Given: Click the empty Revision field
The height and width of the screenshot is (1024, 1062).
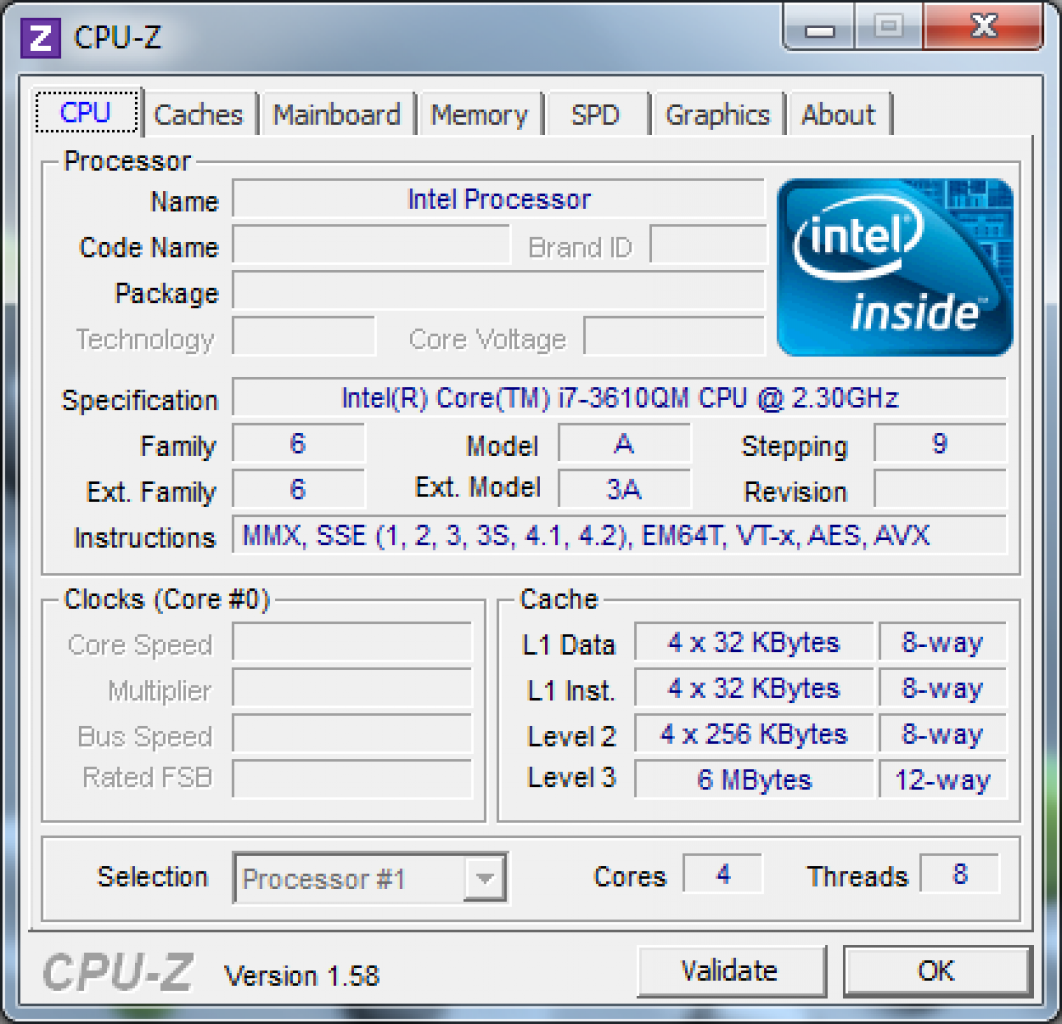Looking at the screenshot, I should point(939,489).
